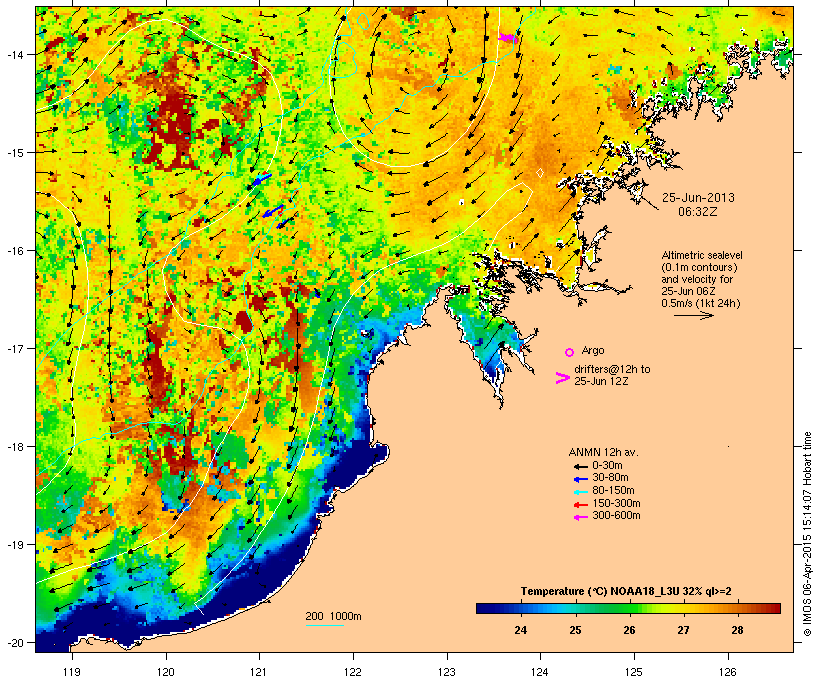Click the longitude axis label 120
Viewport: 820px width, 680px height.
166,672
